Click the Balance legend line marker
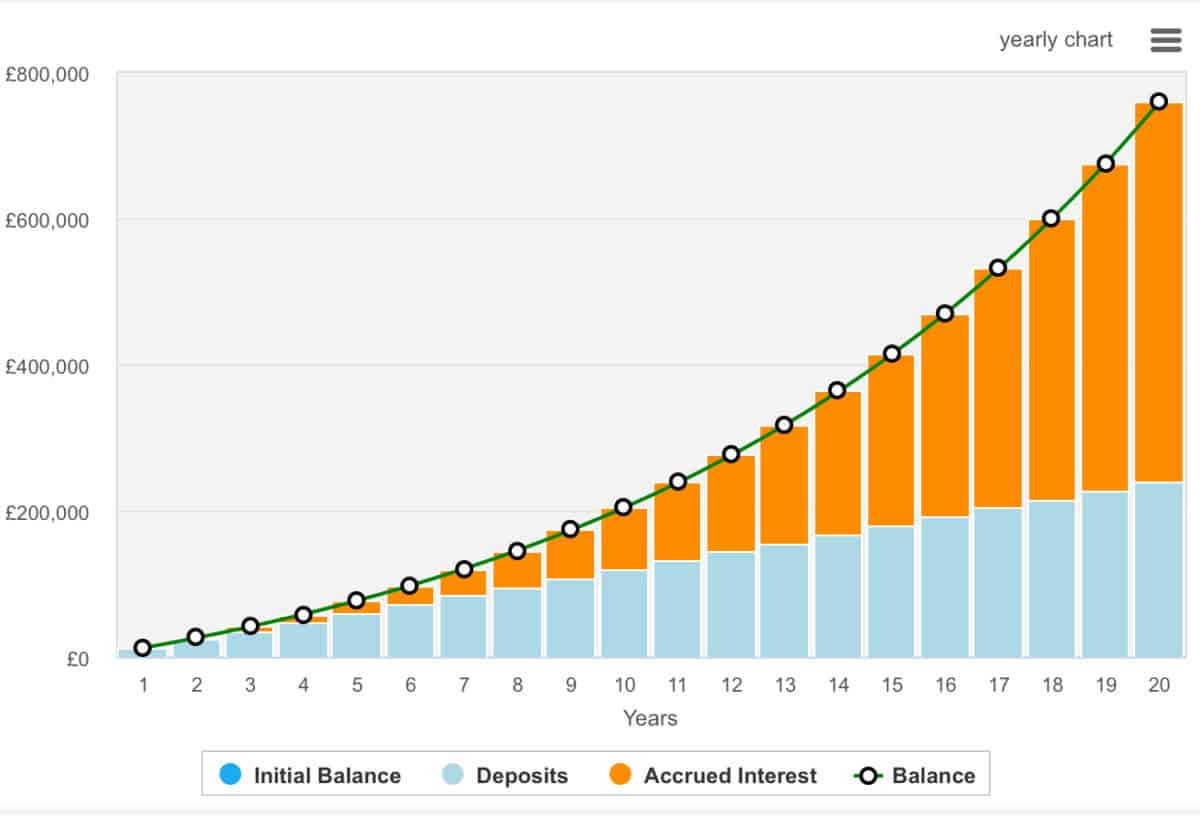Image resolution: width=1200 pixels, height=816 pixels. click(x=868, y=775)
